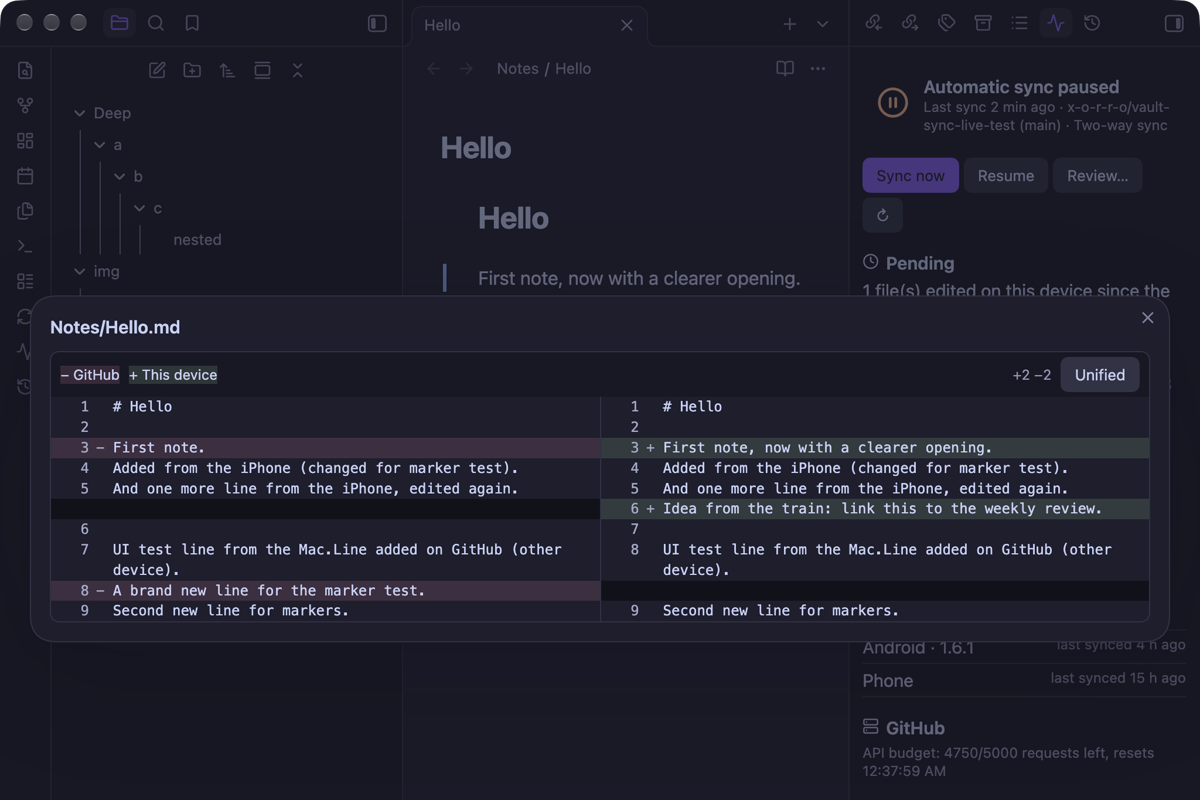Collapse folder c in the tree
This screenshot has height=800, width=1200.
139,209
